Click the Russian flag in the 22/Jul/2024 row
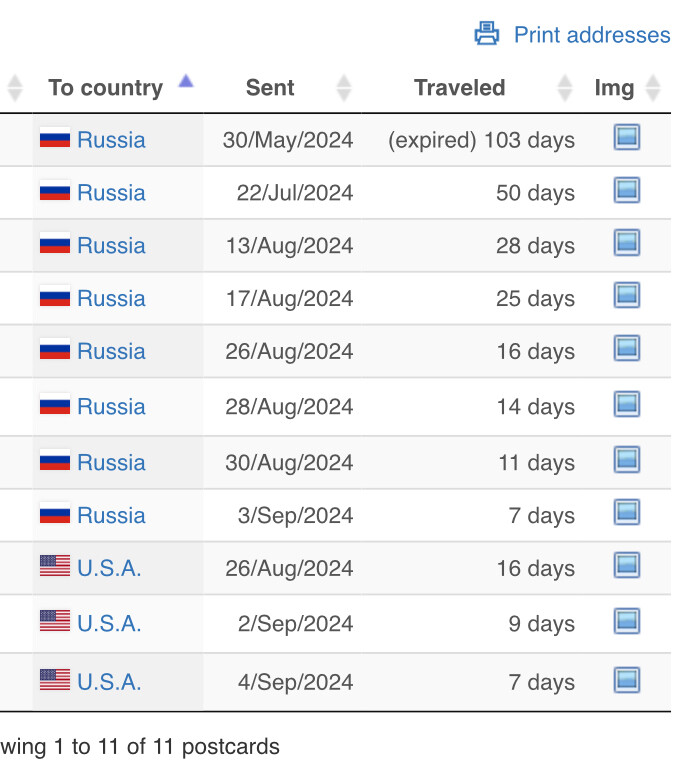The image size is (686, 779). (55, 192)
